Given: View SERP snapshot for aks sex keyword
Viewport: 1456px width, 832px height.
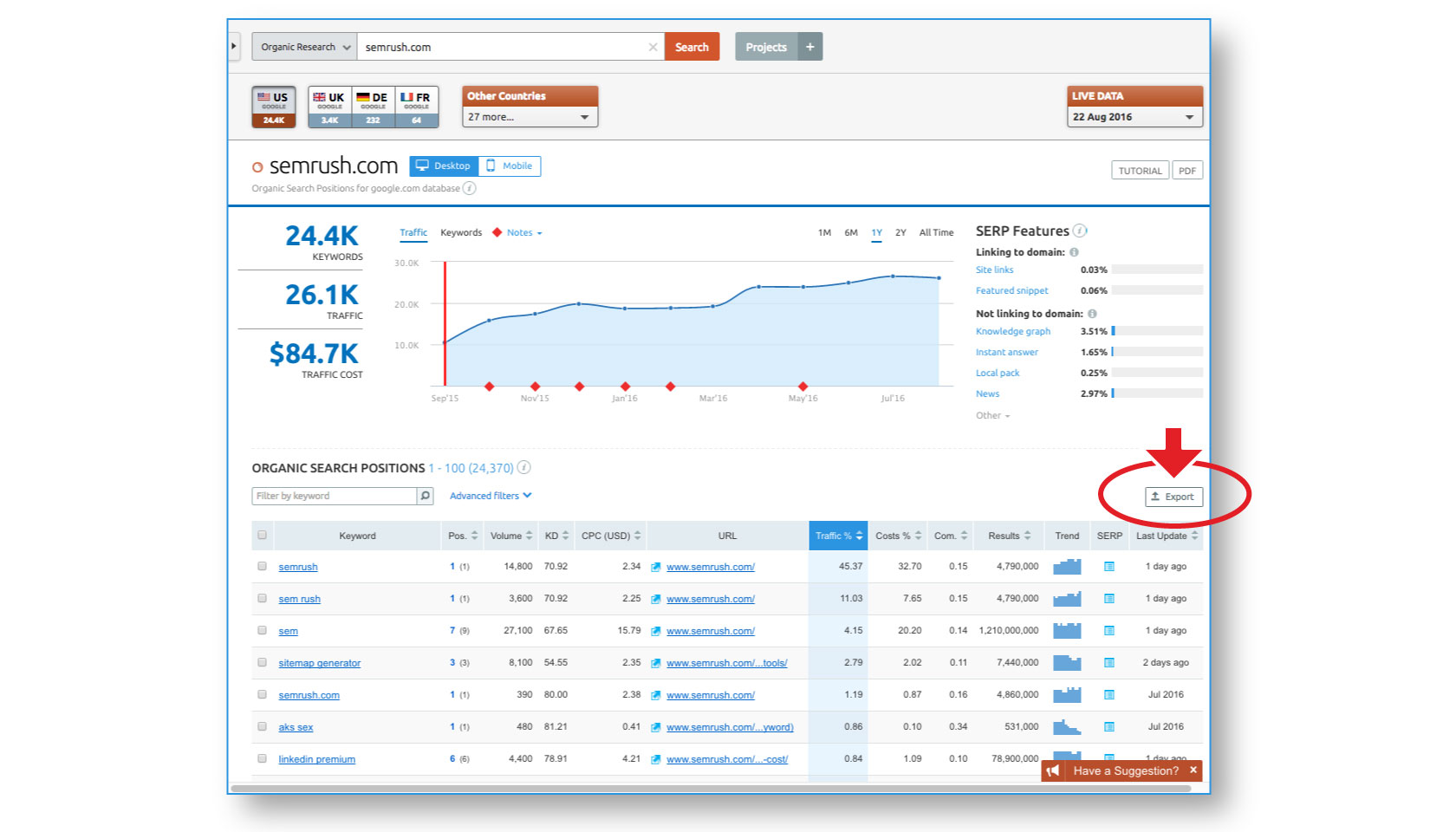Looking at the screenshot, I should pos(1108,727).
